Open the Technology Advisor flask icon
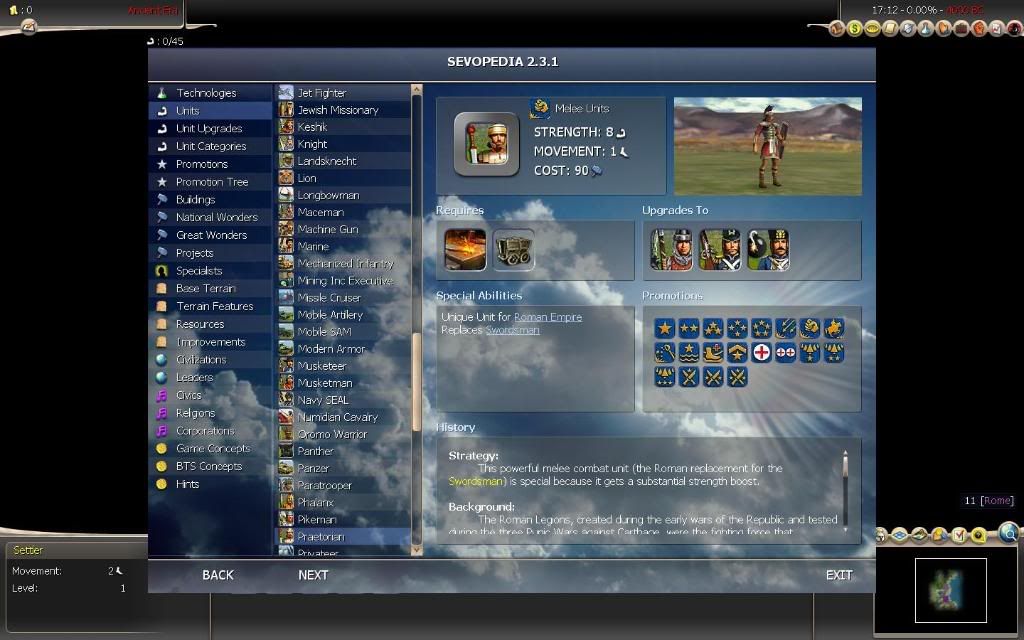Screen dimensions: 1024x640 click(x=926, y=28)
